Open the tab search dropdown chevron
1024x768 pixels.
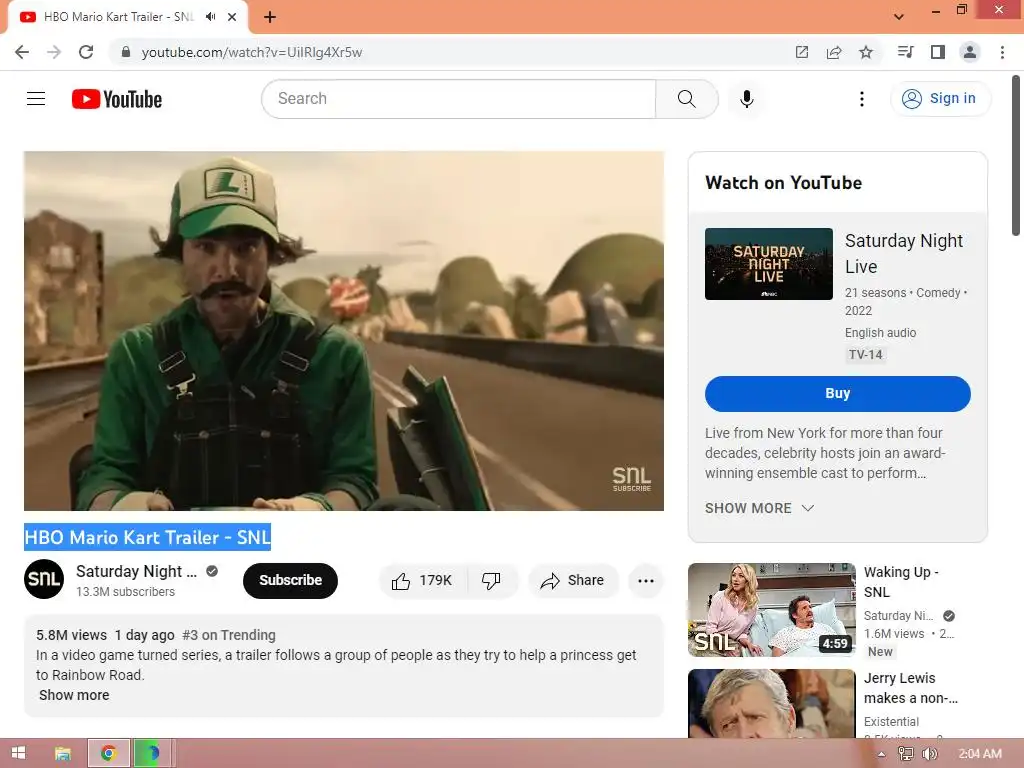(x=899, y=17)
